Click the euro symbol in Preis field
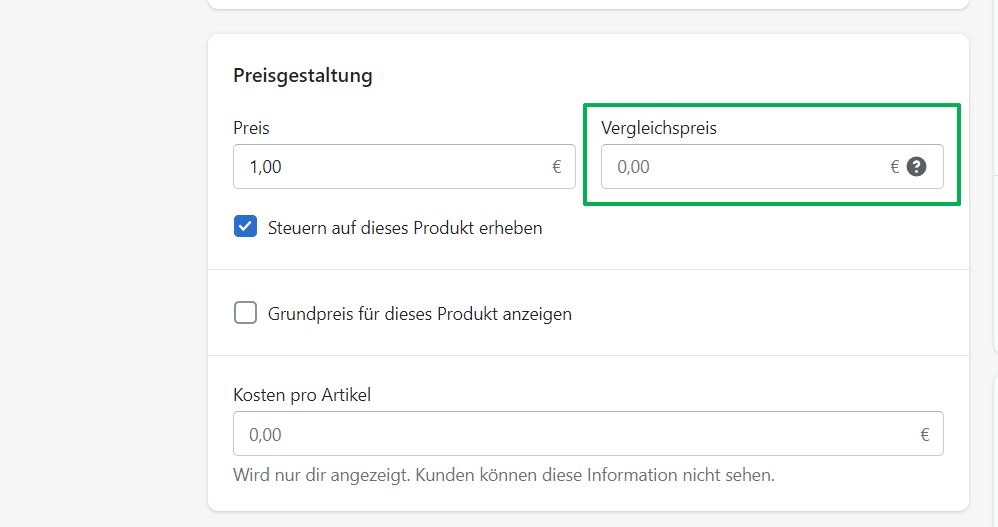 pos(556,167)
